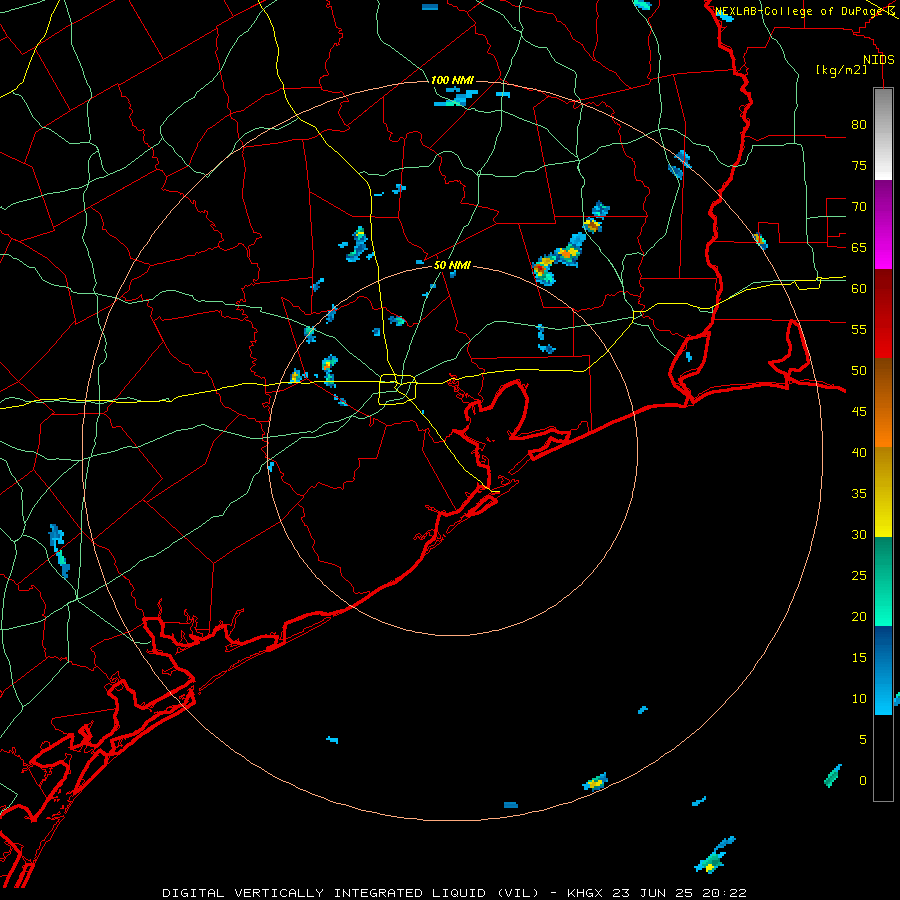Click the red segment of the color bar

(x=883, y=314)
